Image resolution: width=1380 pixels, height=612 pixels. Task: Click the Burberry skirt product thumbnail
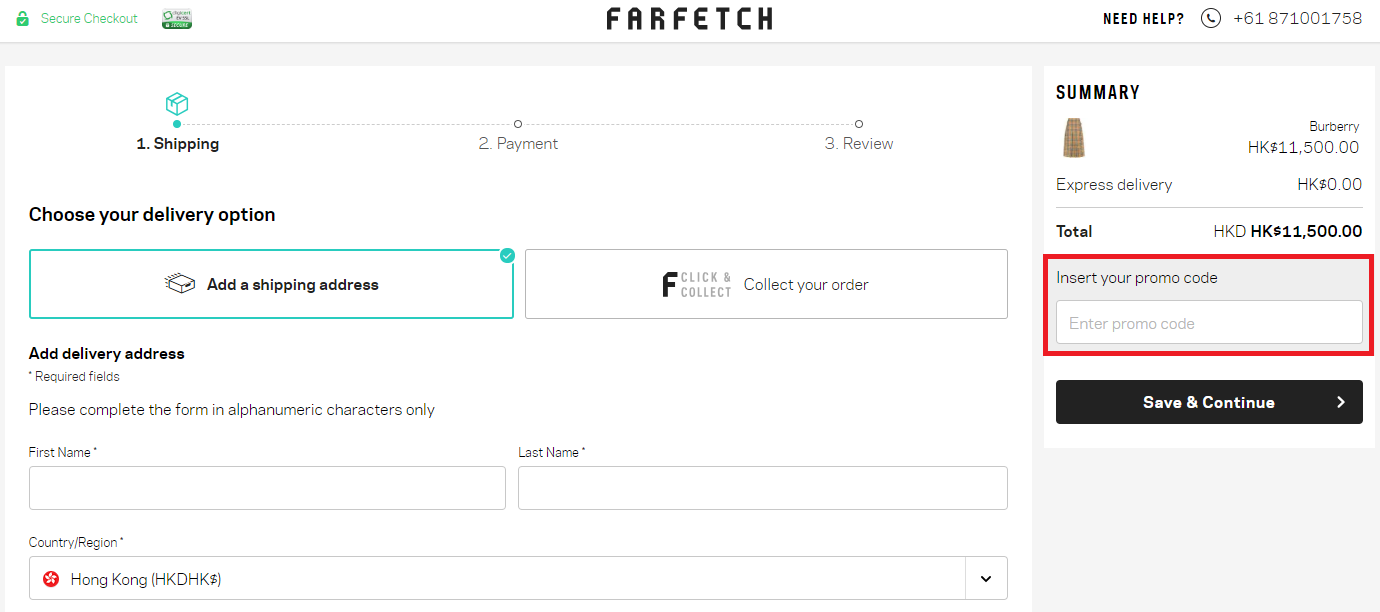1074,138
